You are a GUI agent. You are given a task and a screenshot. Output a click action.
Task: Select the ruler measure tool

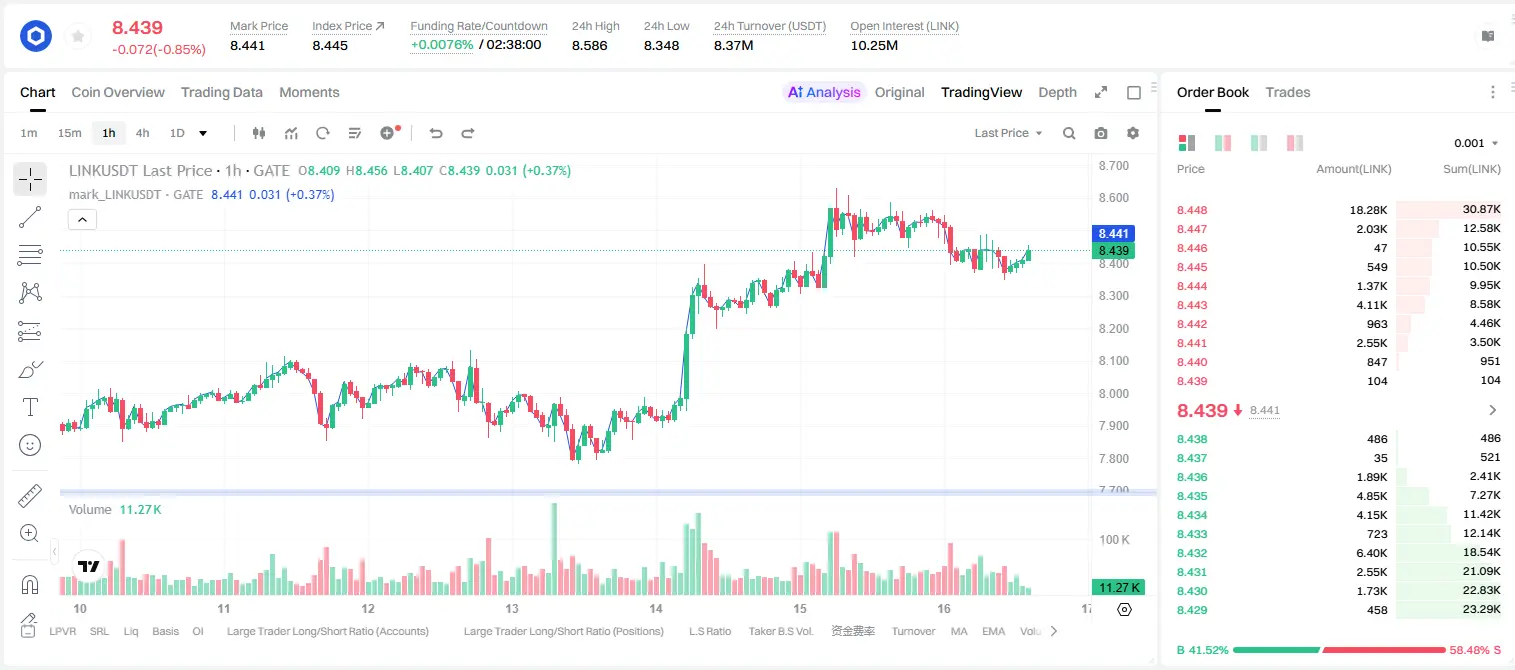30,496
